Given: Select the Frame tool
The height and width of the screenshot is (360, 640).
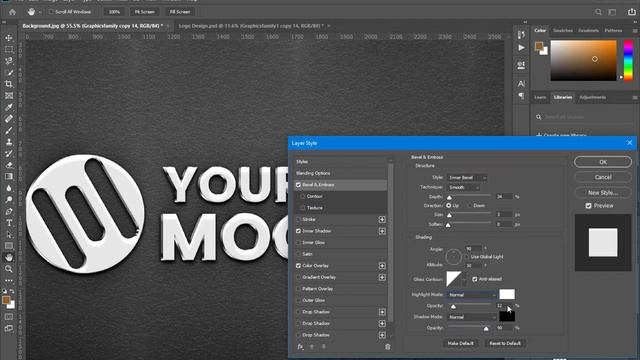Looking at the screenshot, I should click(9, 96).
